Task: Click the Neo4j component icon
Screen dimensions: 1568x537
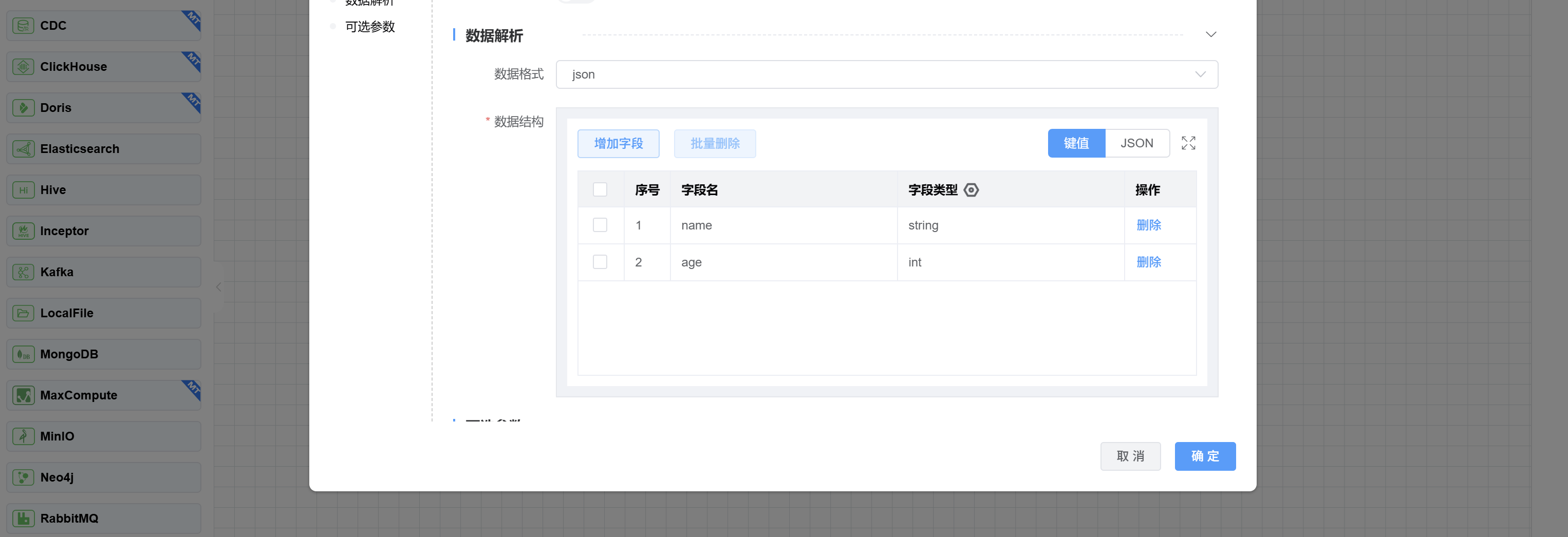Action: point(23,477)
